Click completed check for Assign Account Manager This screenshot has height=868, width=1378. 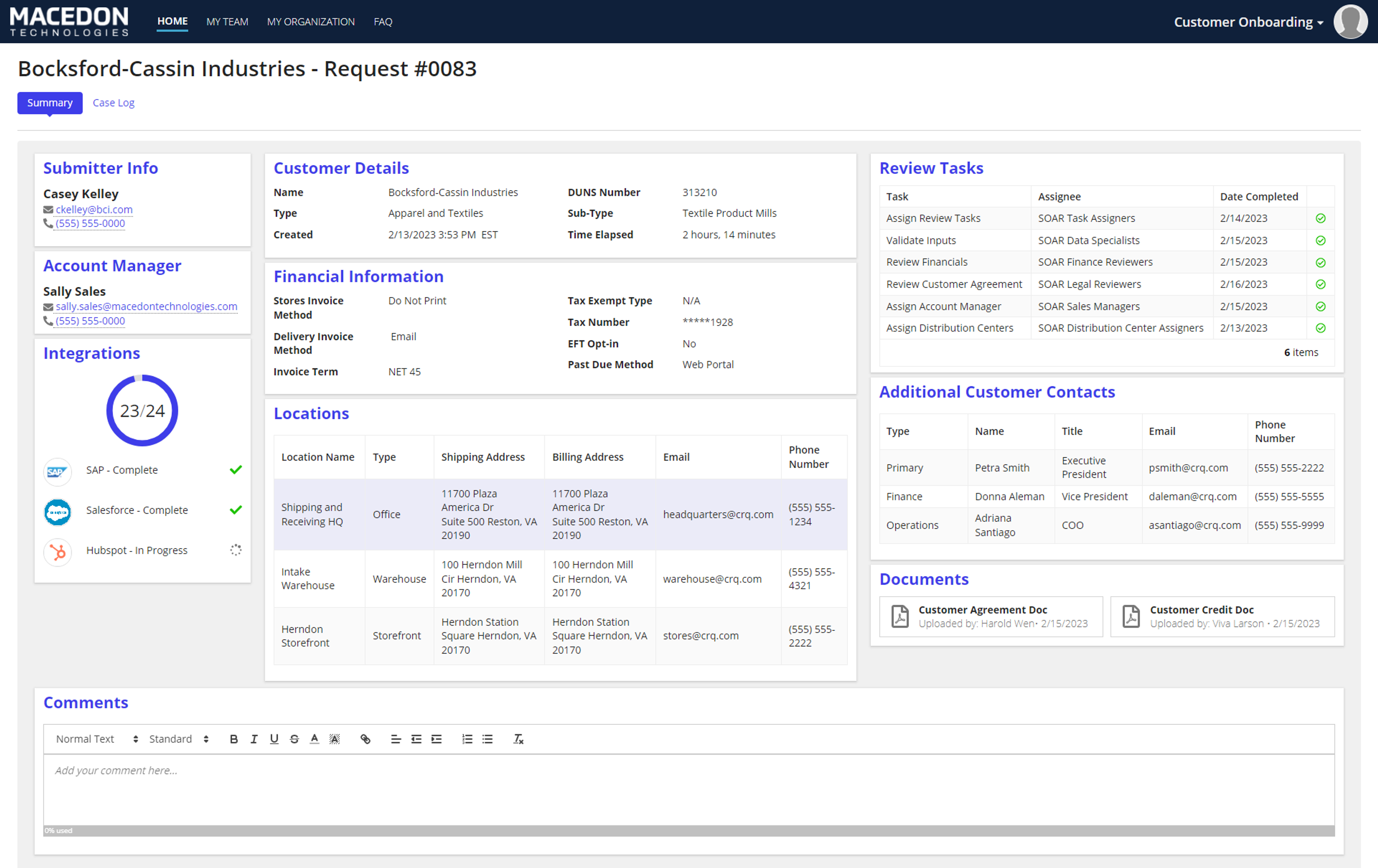[x=1321, y=306]
